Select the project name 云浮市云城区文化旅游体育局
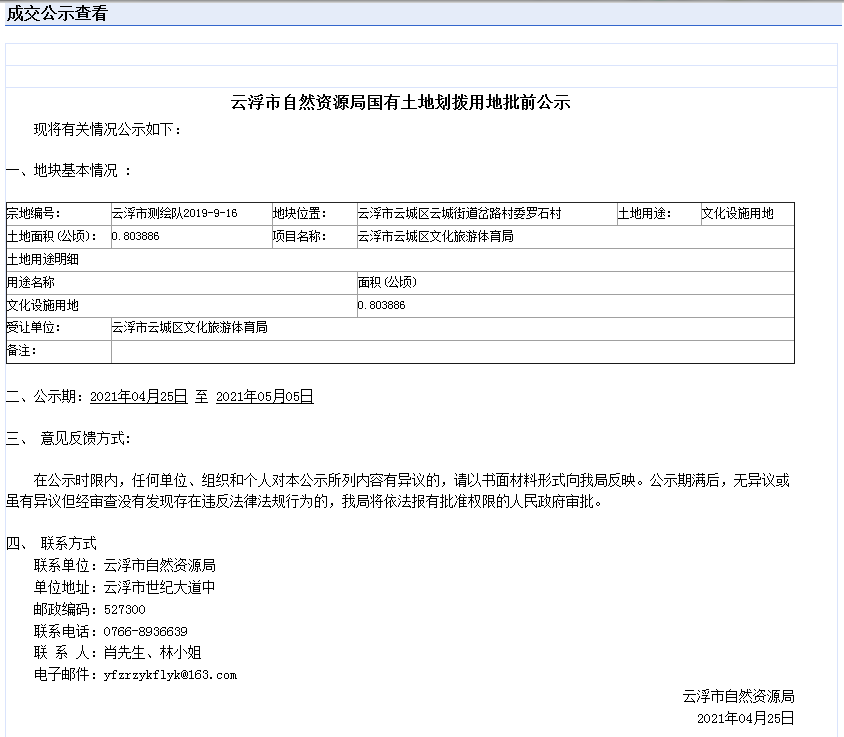The image size is (844, 737). point(430,236)
